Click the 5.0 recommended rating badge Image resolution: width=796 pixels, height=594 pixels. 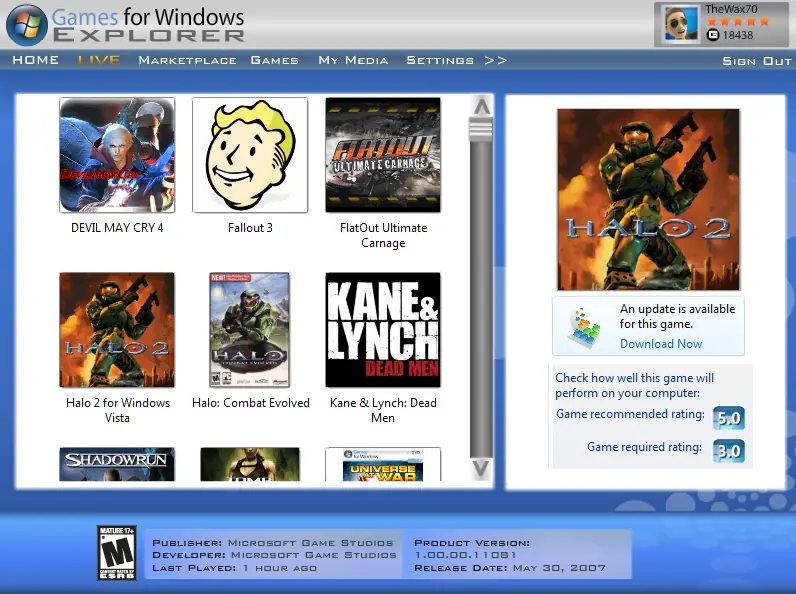(729, 418)
